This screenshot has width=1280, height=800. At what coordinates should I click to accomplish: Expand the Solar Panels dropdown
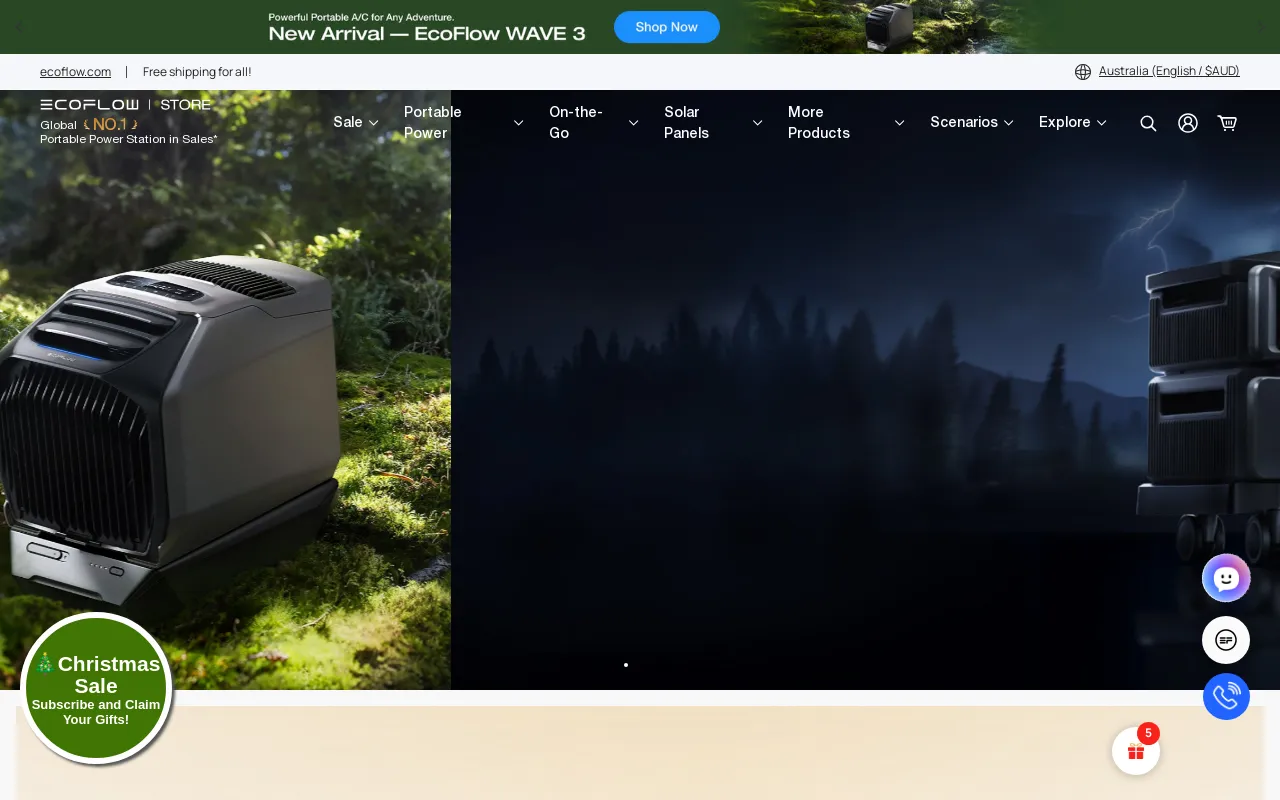coord(712,122)
